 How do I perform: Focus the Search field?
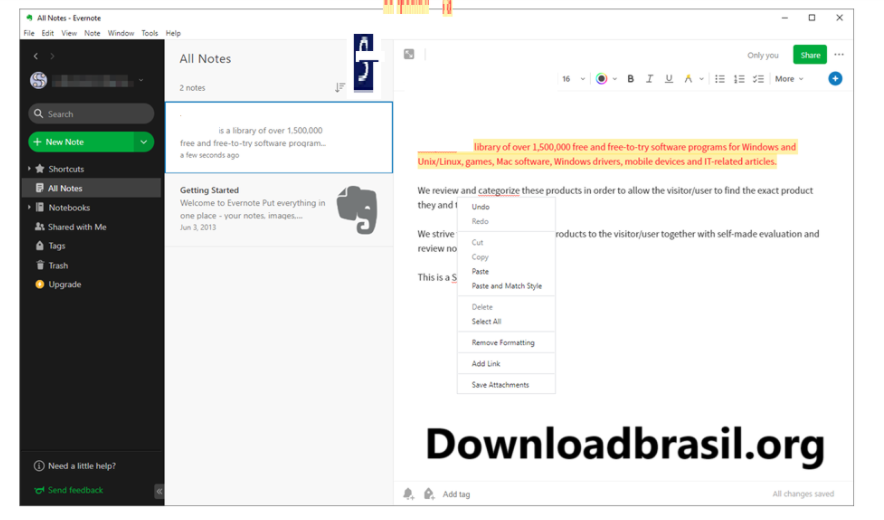(91, 114)
